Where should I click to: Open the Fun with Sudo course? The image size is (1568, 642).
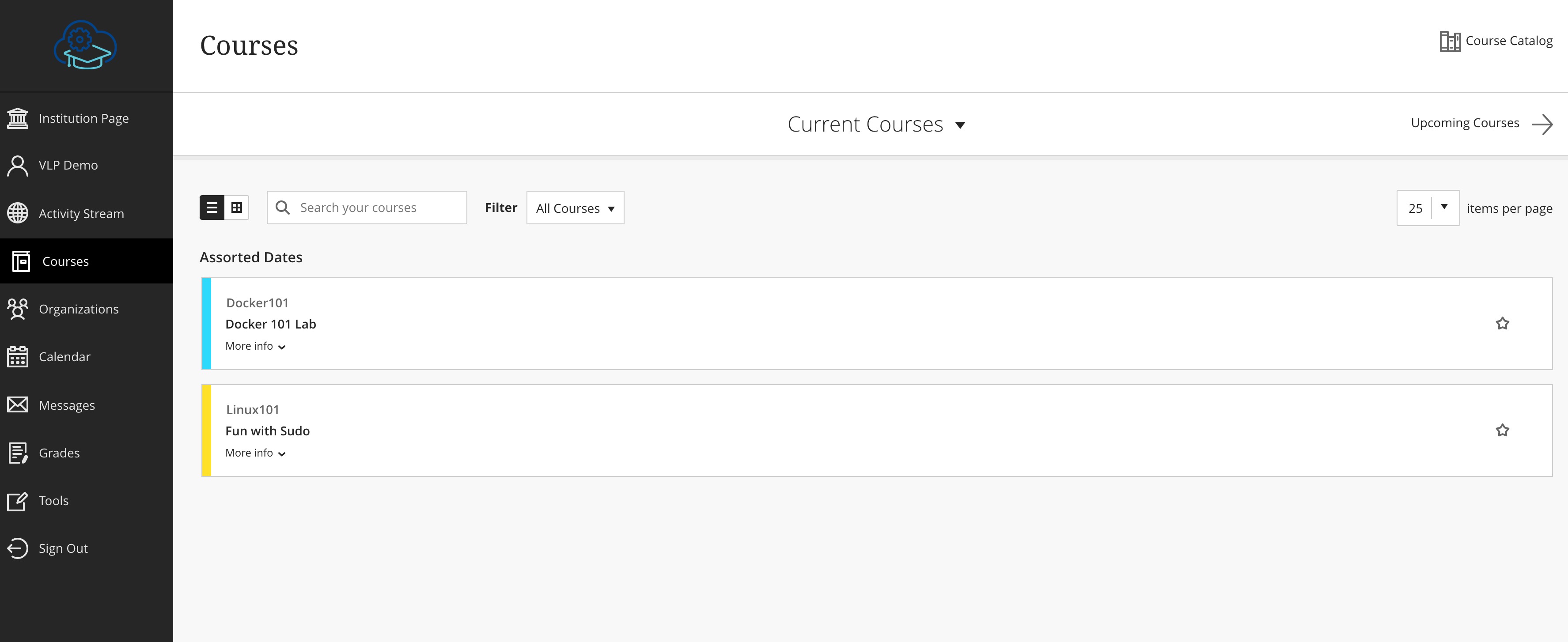[x=267, y=431]
